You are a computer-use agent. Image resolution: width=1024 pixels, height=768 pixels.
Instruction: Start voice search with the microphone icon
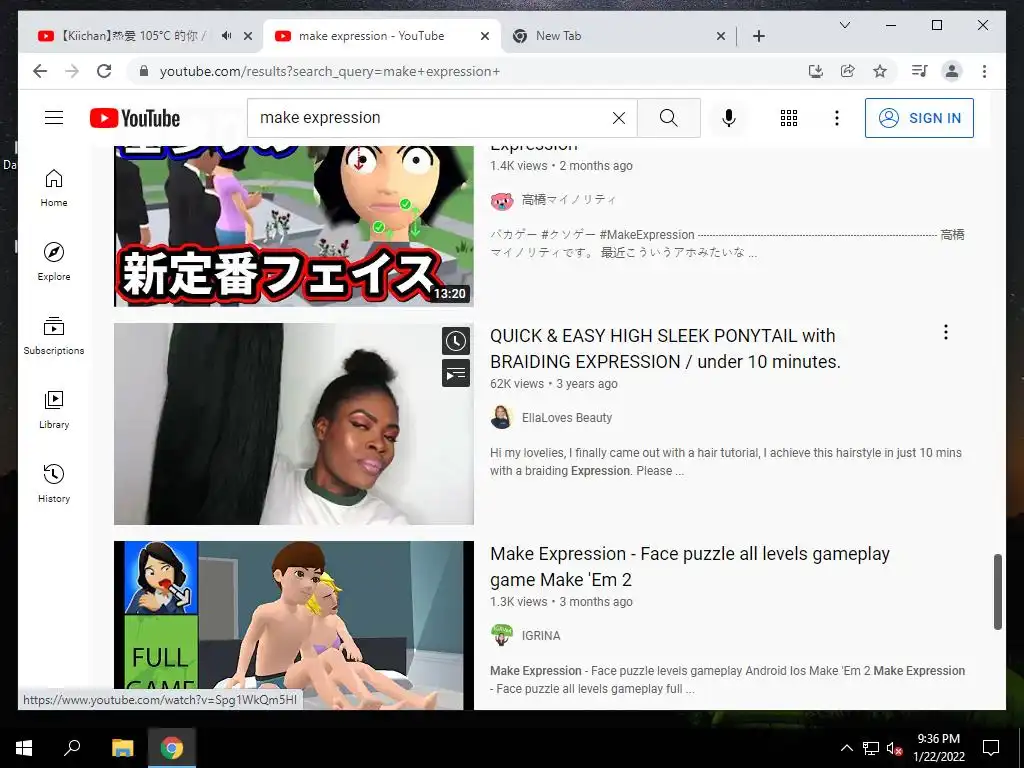point(729,118)
